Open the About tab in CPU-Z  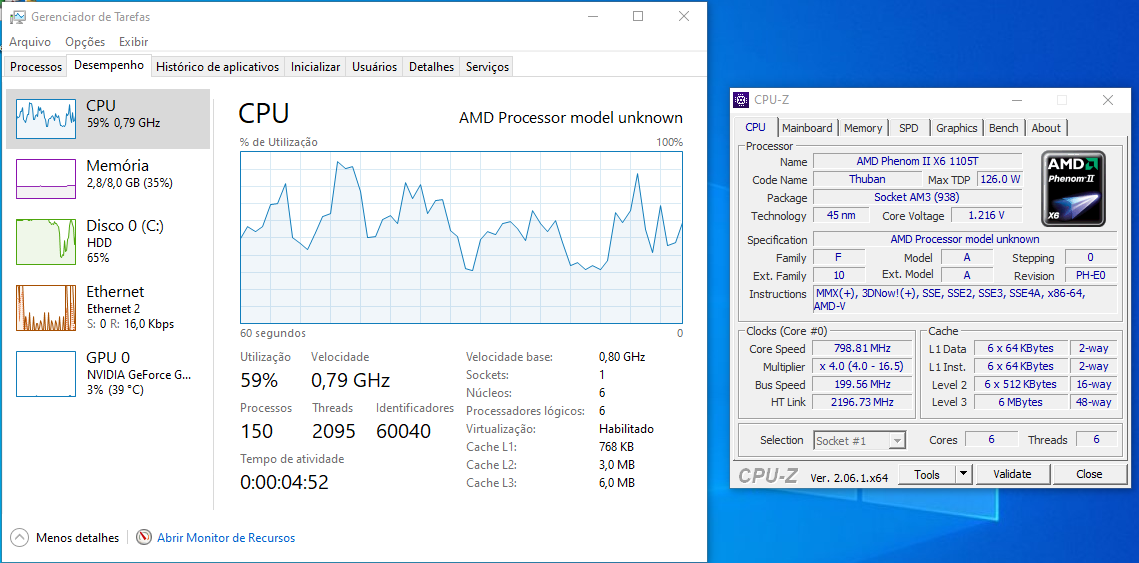(1046, 128)
